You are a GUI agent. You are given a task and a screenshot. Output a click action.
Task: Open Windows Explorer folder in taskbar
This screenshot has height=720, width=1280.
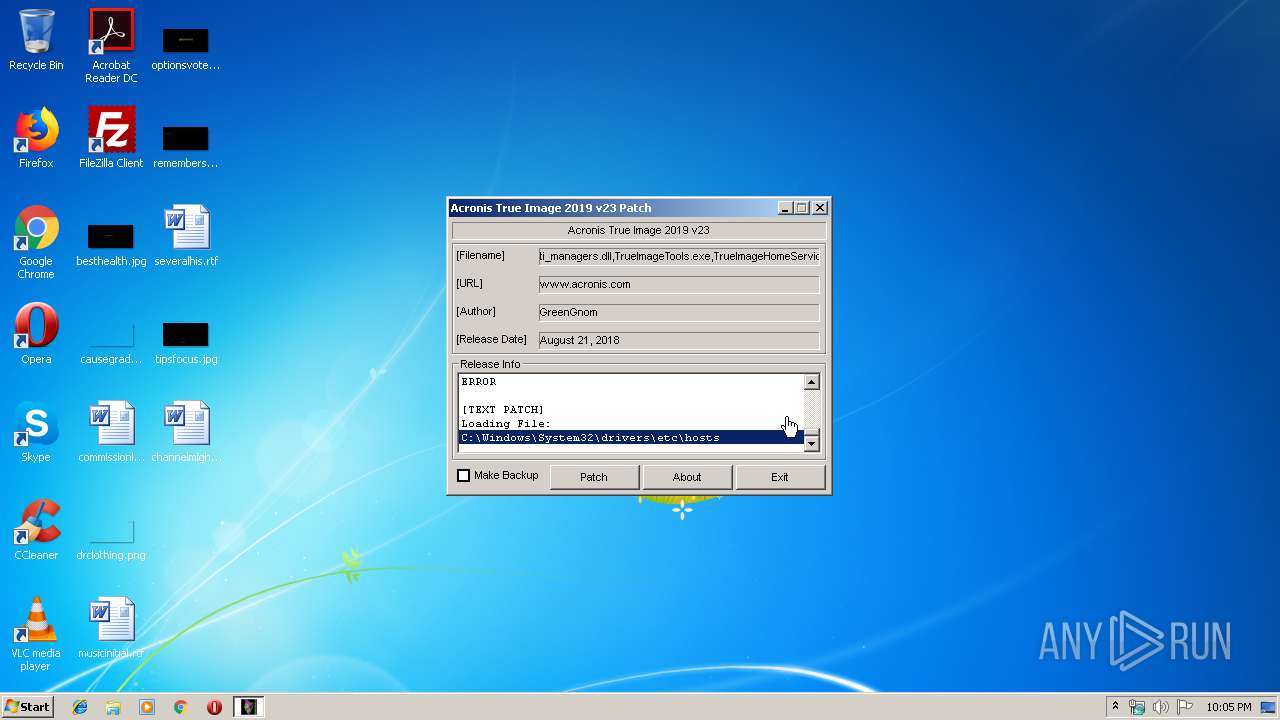click(x=113, y=707)
